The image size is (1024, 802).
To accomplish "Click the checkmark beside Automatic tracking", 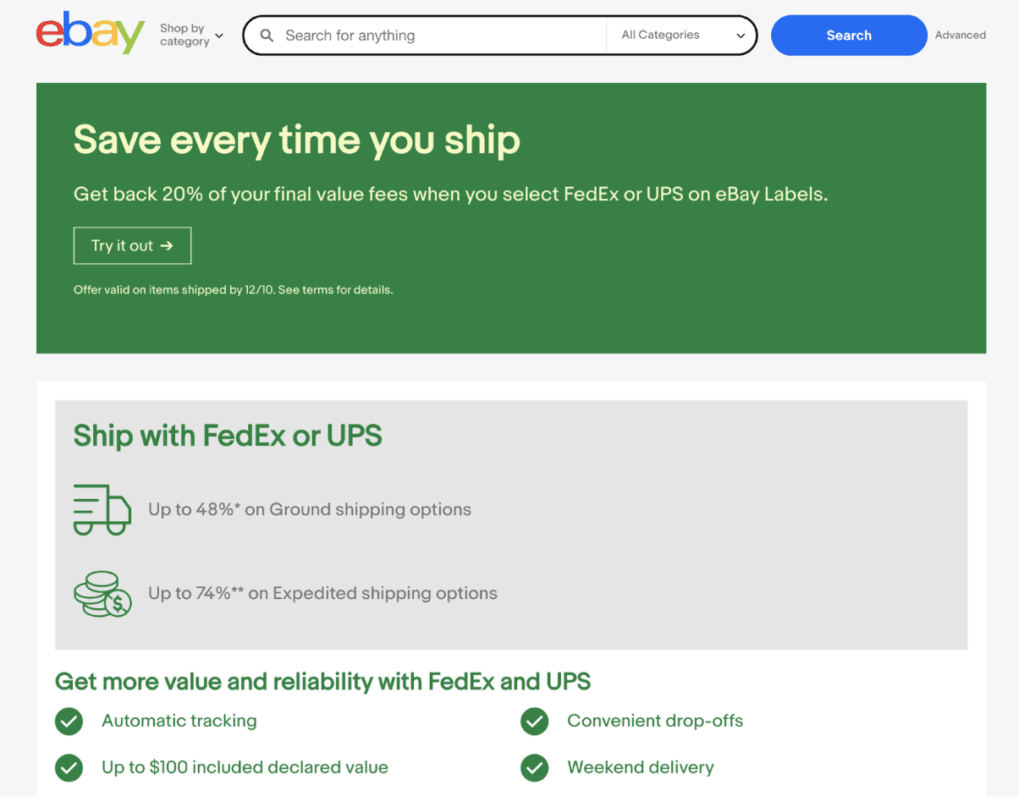I will [x=68, y=721].
